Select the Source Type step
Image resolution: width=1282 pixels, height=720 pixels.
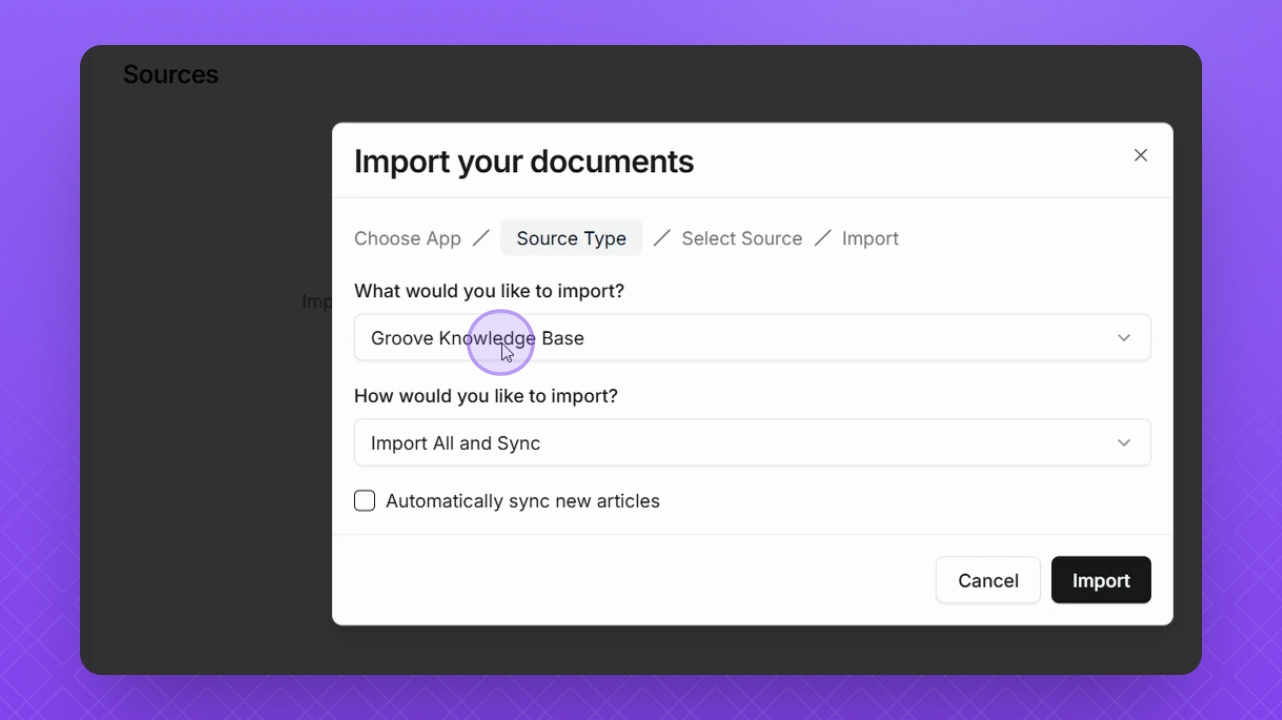click(x=571, y=239)
